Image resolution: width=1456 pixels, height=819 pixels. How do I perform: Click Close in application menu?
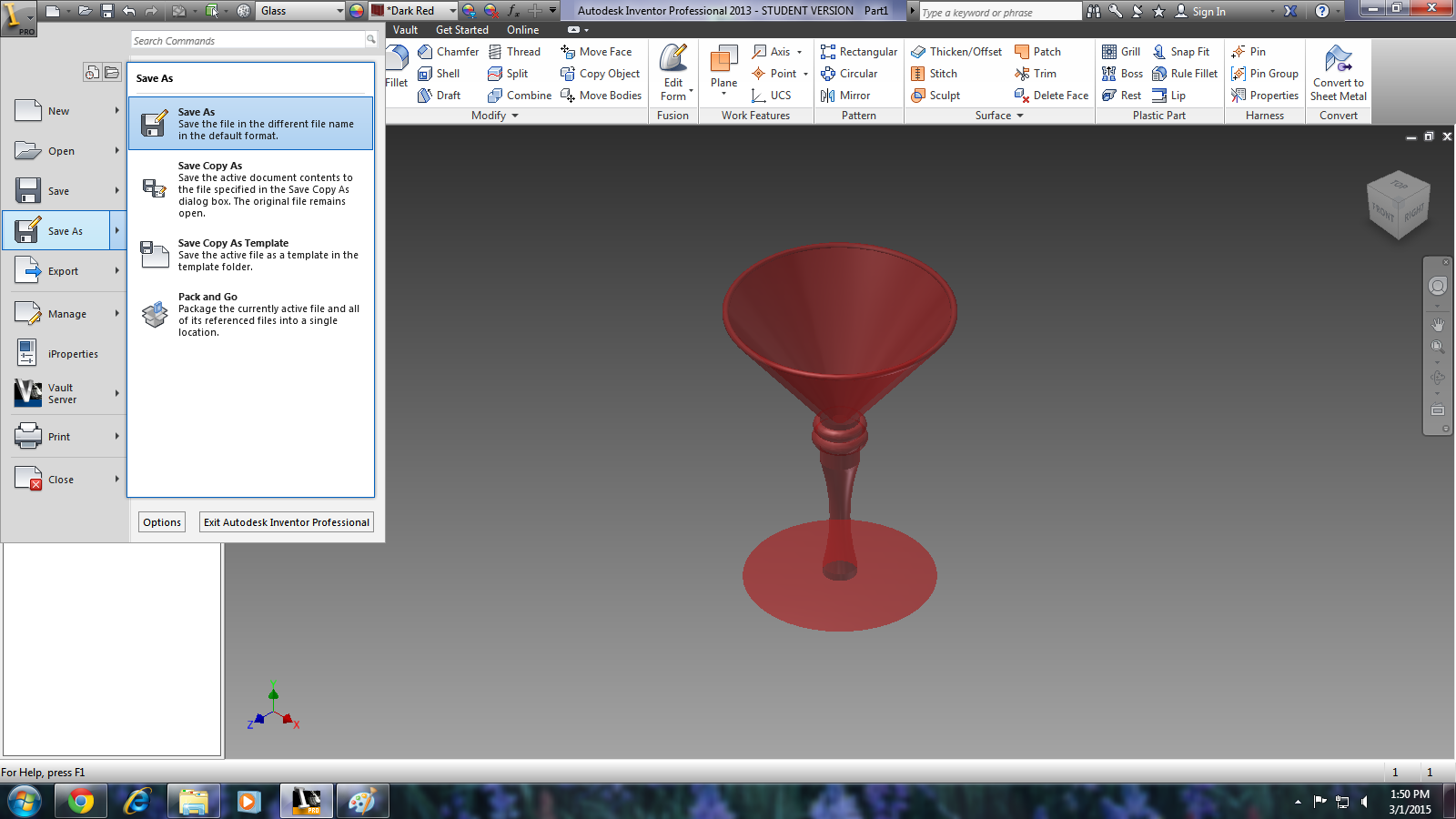click(x=63, y=480)
